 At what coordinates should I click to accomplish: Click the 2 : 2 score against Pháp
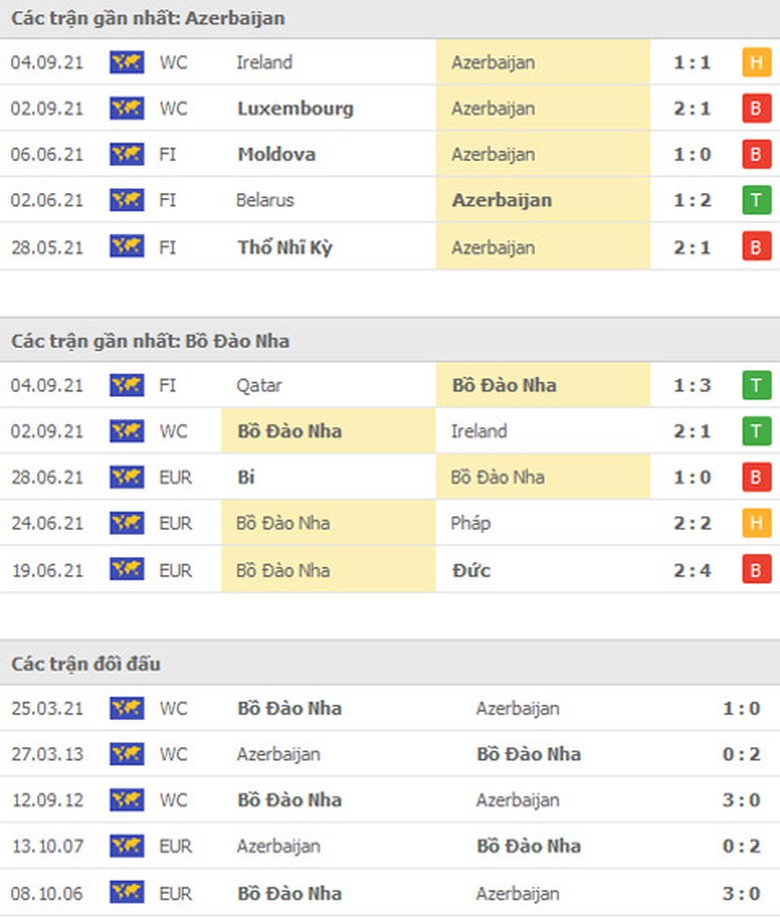(692, 523)
